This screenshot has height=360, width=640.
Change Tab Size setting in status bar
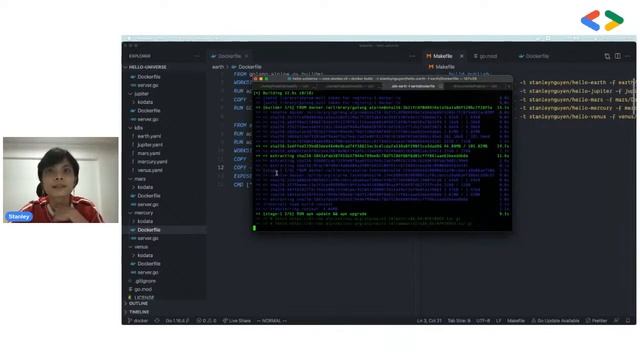(459, 321)
